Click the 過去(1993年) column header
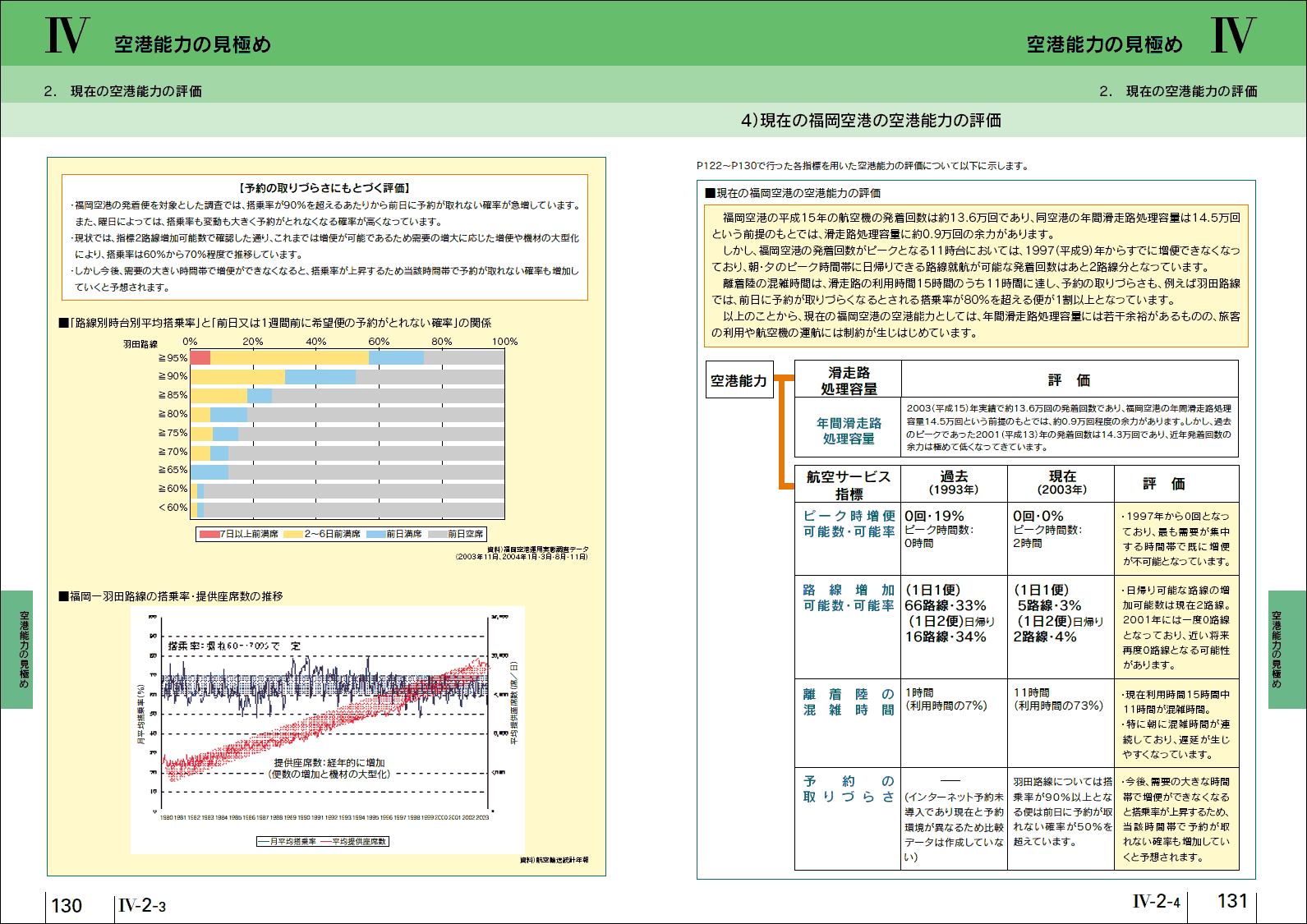1307x924 pixels. 954,483
